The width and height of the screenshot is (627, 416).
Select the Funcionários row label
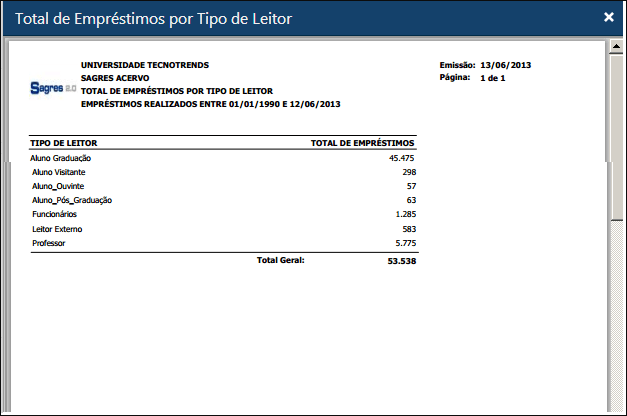(x=54, y=214)
